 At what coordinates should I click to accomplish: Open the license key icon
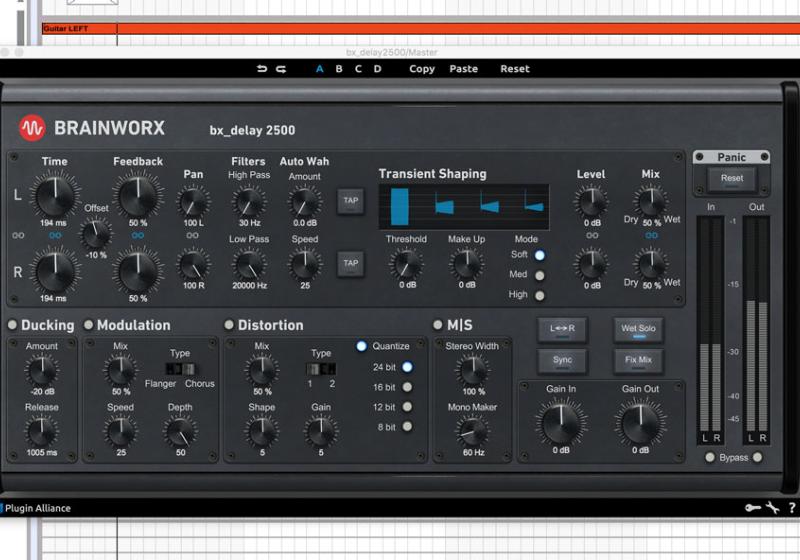pyautogui.click(x=752, y=508)
